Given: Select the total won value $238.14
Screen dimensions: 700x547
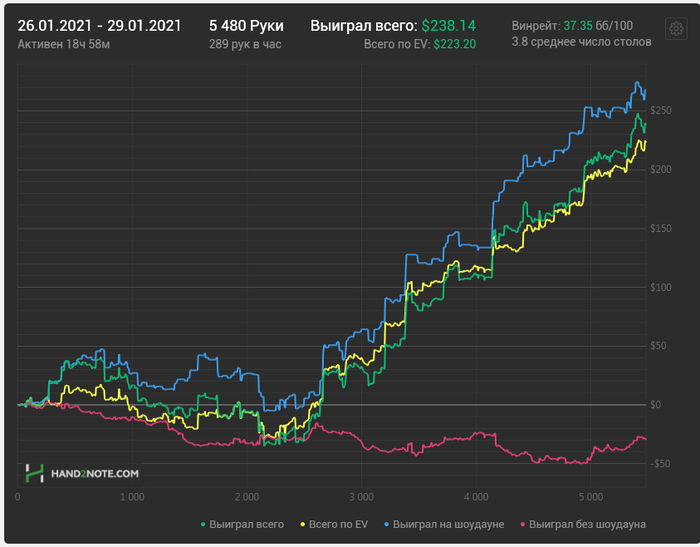Looking at the screenshot, I should click(449, 26).
